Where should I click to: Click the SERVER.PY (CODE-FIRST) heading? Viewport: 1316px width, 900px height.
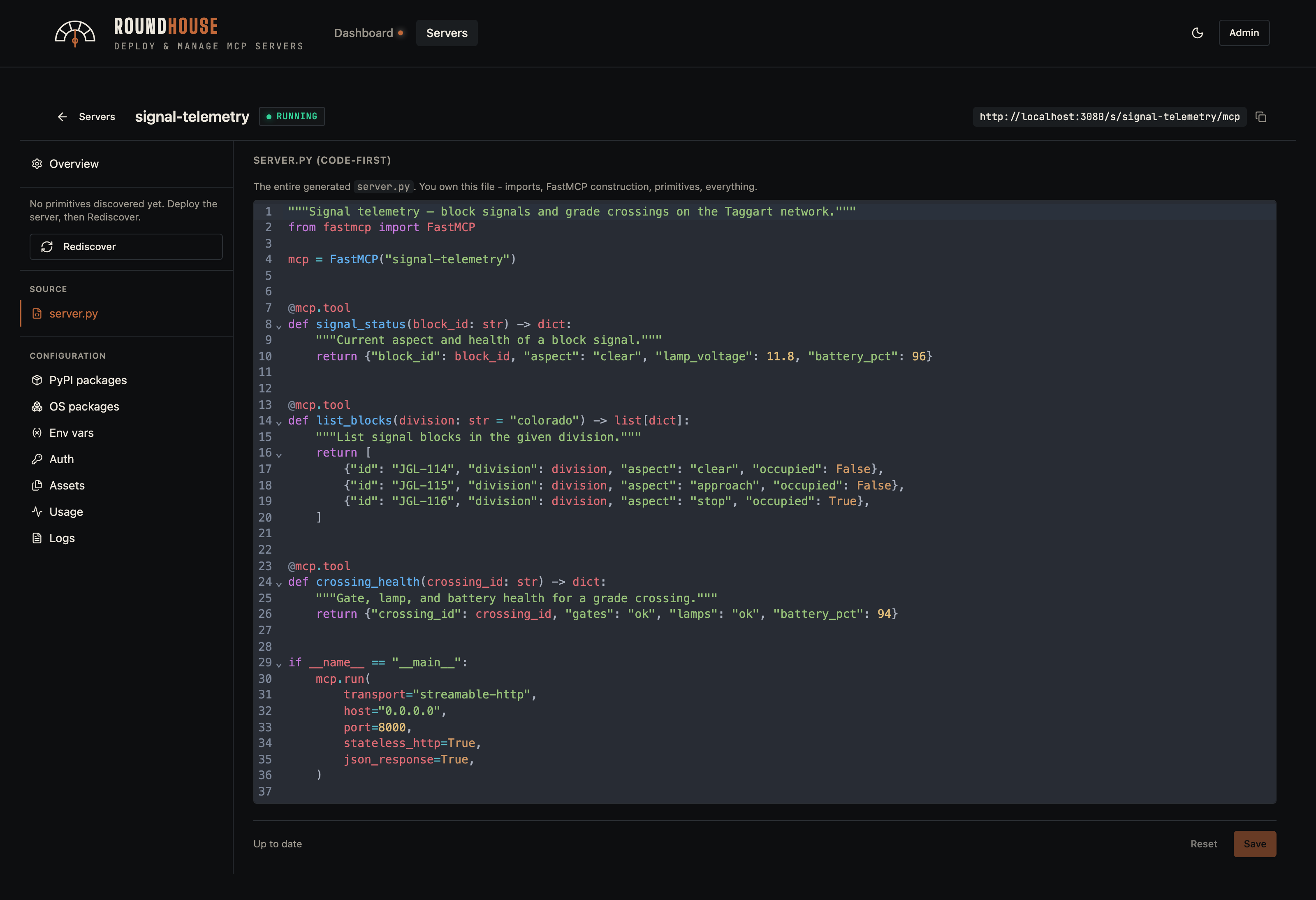pyautogui.click(x=322, y=160)
